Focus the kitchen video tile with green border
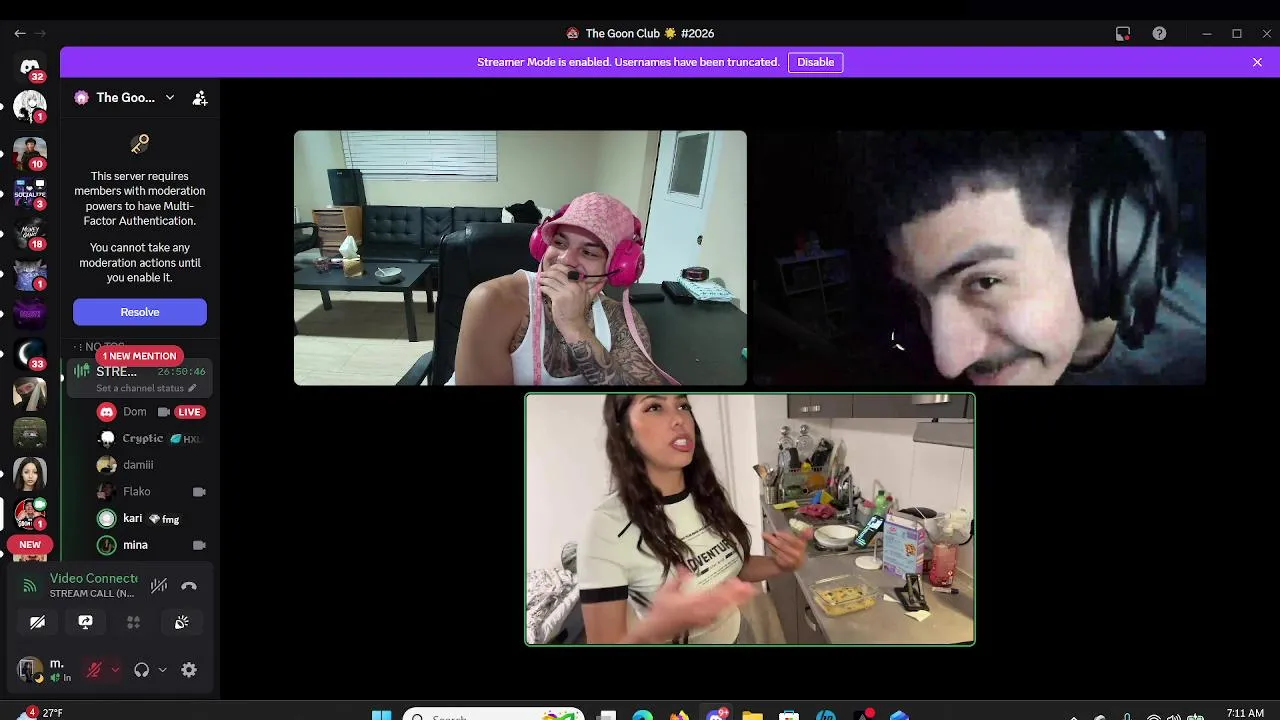This screenshot has width=1280, height=720. pyautogui.click(x=750, y=519)
